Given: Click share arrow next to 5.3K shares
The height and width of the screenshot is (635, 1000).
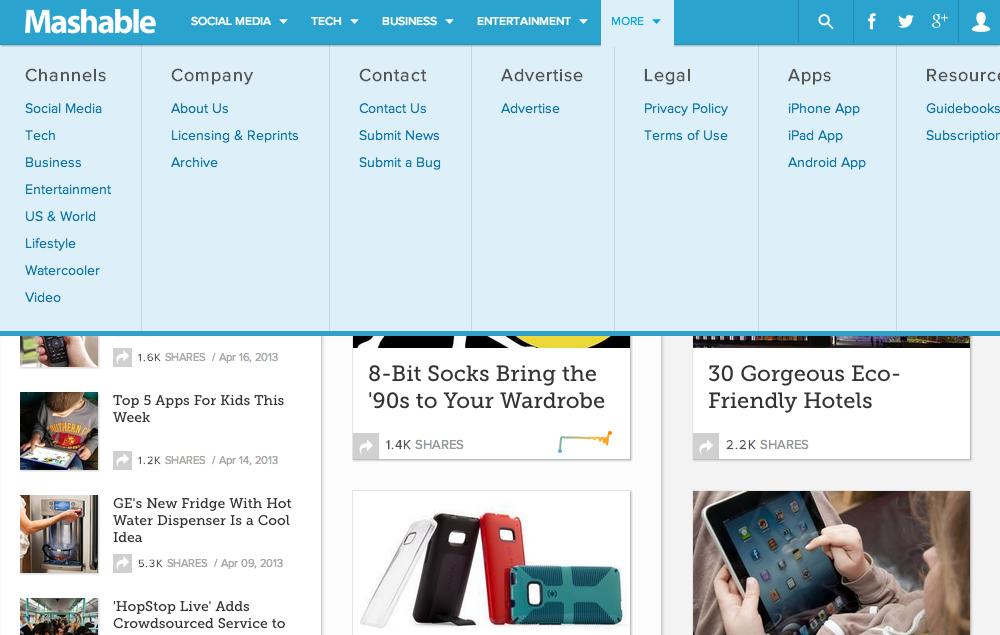Looking at the screenshot, I should 122,564.
